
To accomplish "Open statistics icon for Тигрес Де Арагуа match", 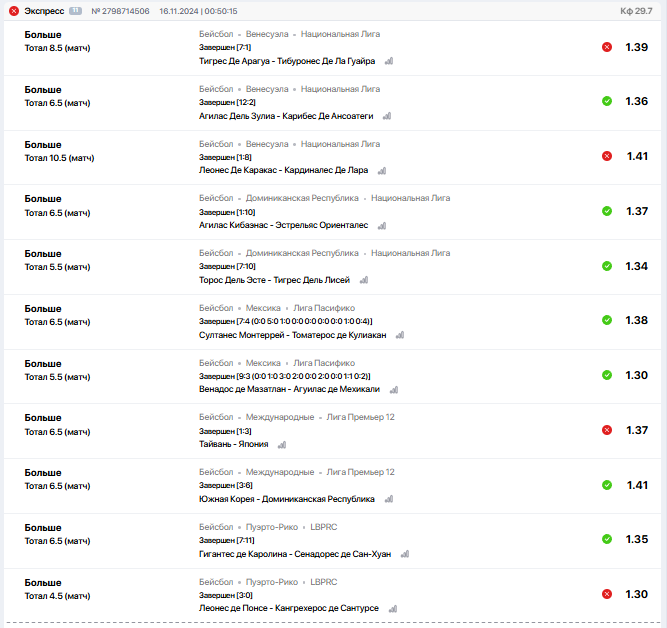I will (389, 61).
